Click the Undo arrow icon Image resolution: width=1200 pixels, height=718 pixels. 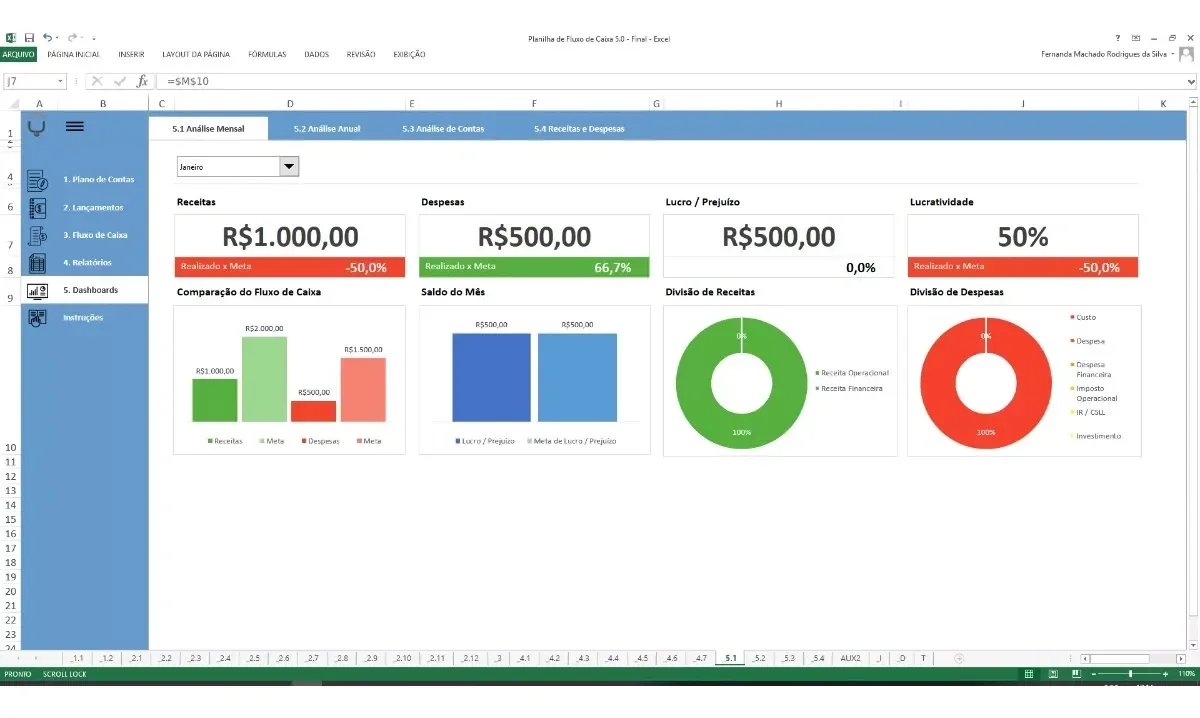(x=48, y=38)
